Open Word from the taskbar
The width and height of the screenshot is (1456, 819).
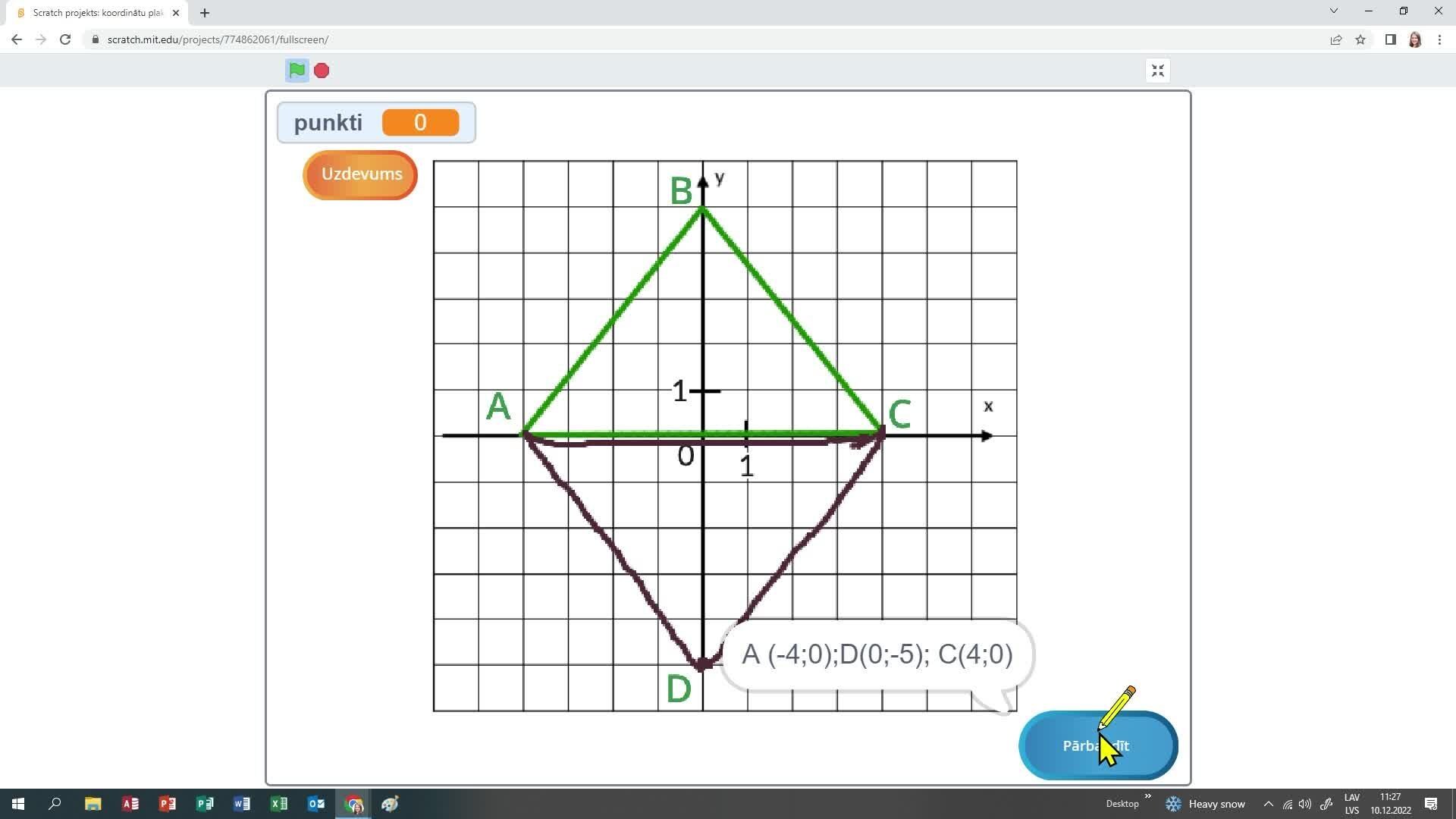point(242,804)
